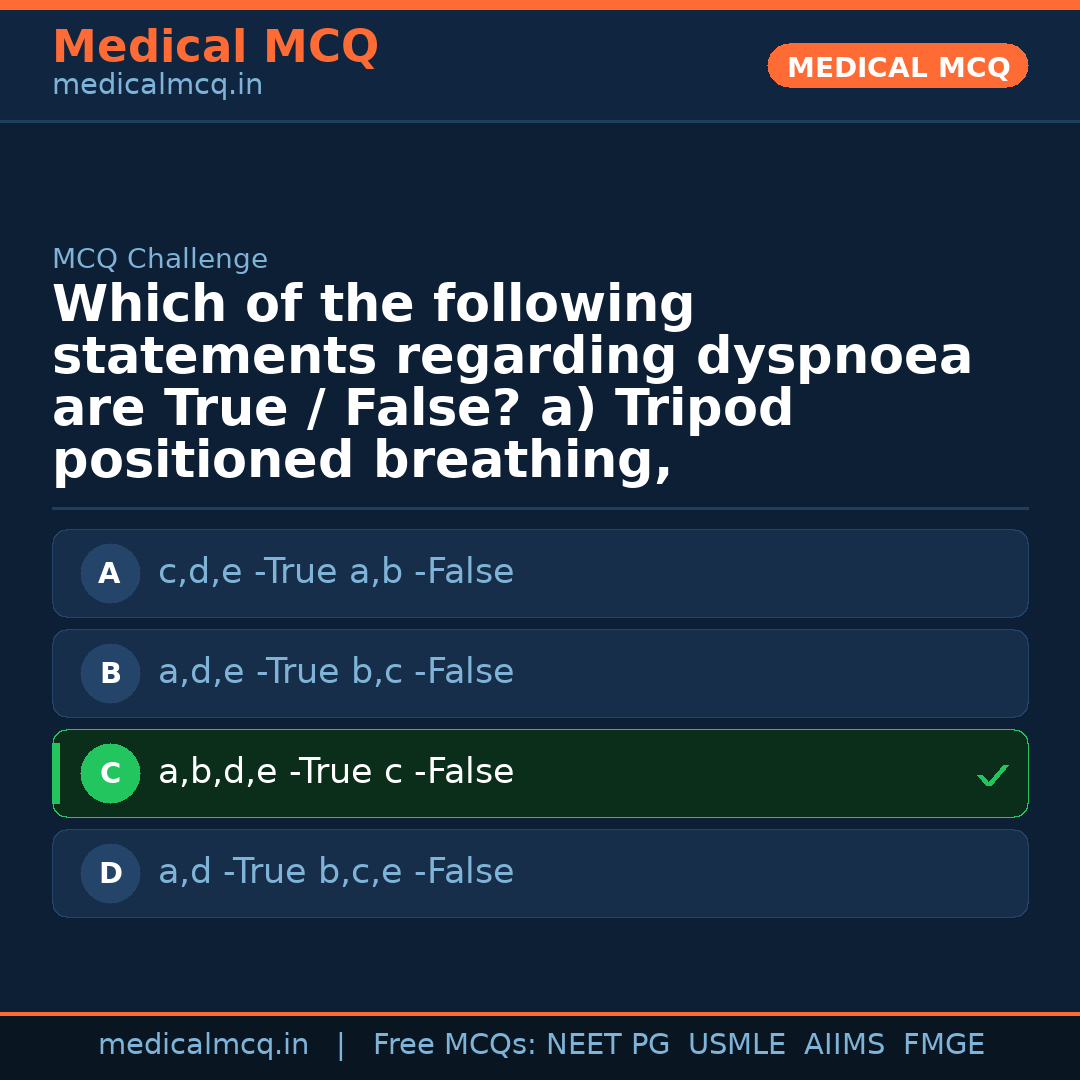Click the USMLE text in the footer
This screenshot has height=1080, width=1080.
[737, 1043]
